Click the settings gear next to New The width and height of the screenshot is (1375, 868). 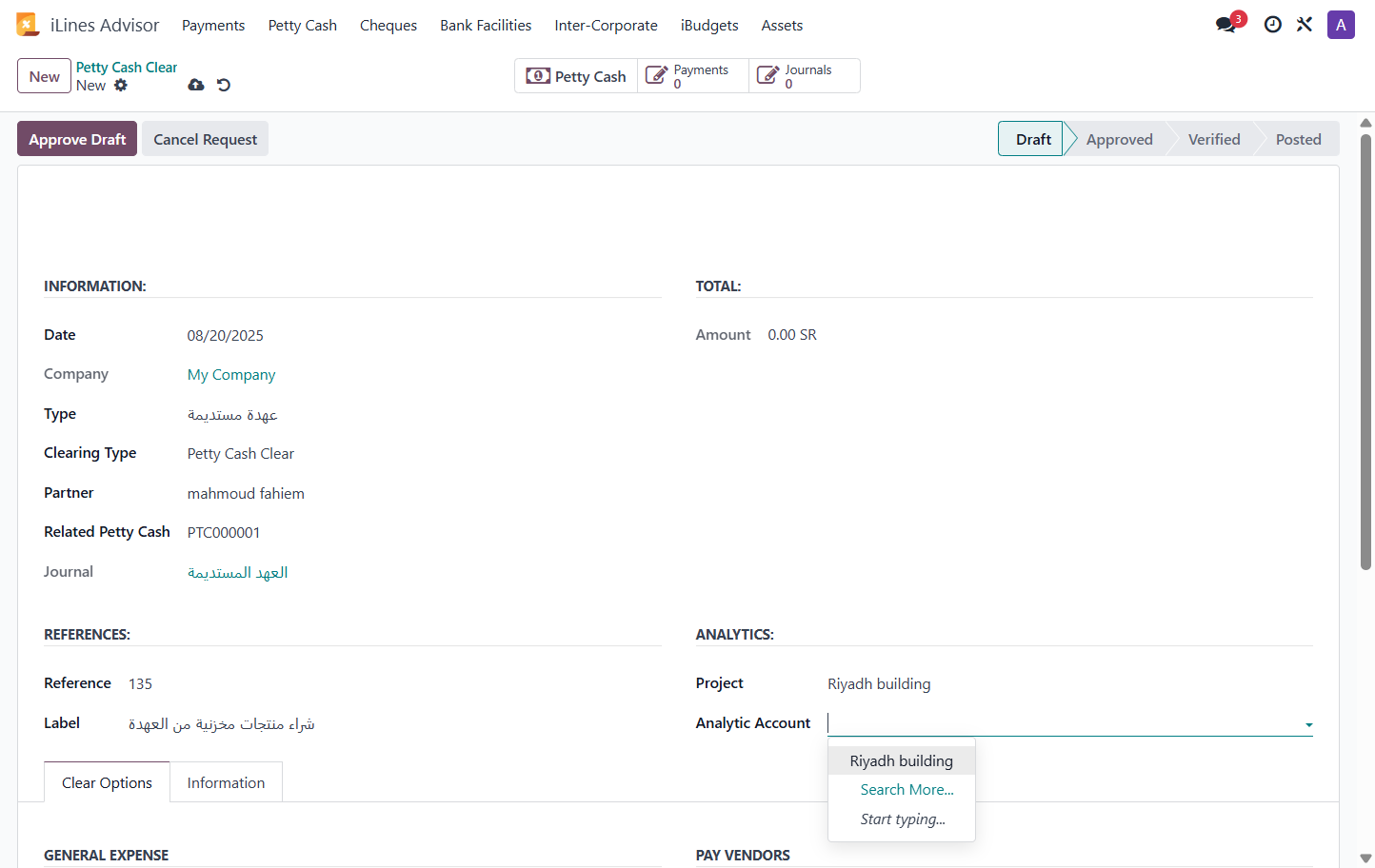point(121,86)
